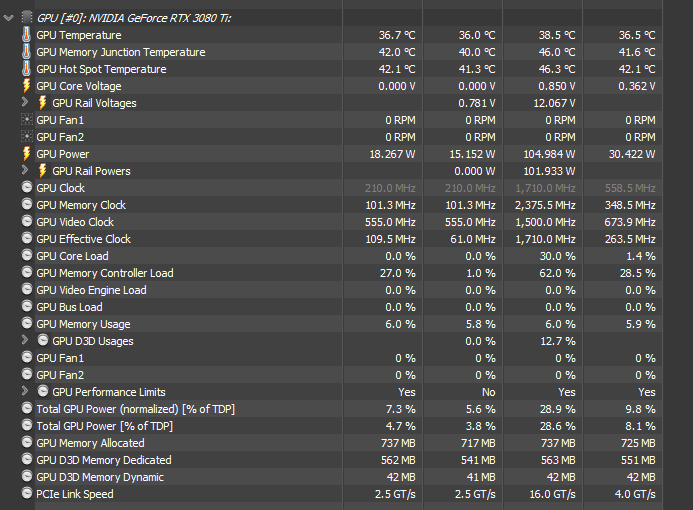Click gauge icon beside GPU Video Engine Load

point(27,289)
